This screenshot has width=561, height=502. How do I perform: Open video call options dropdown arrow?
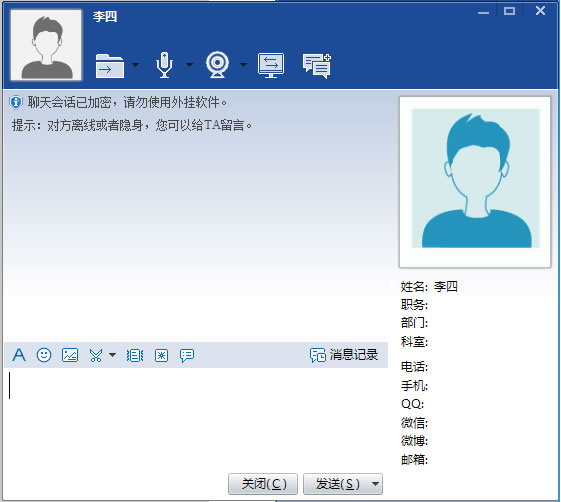243,65
